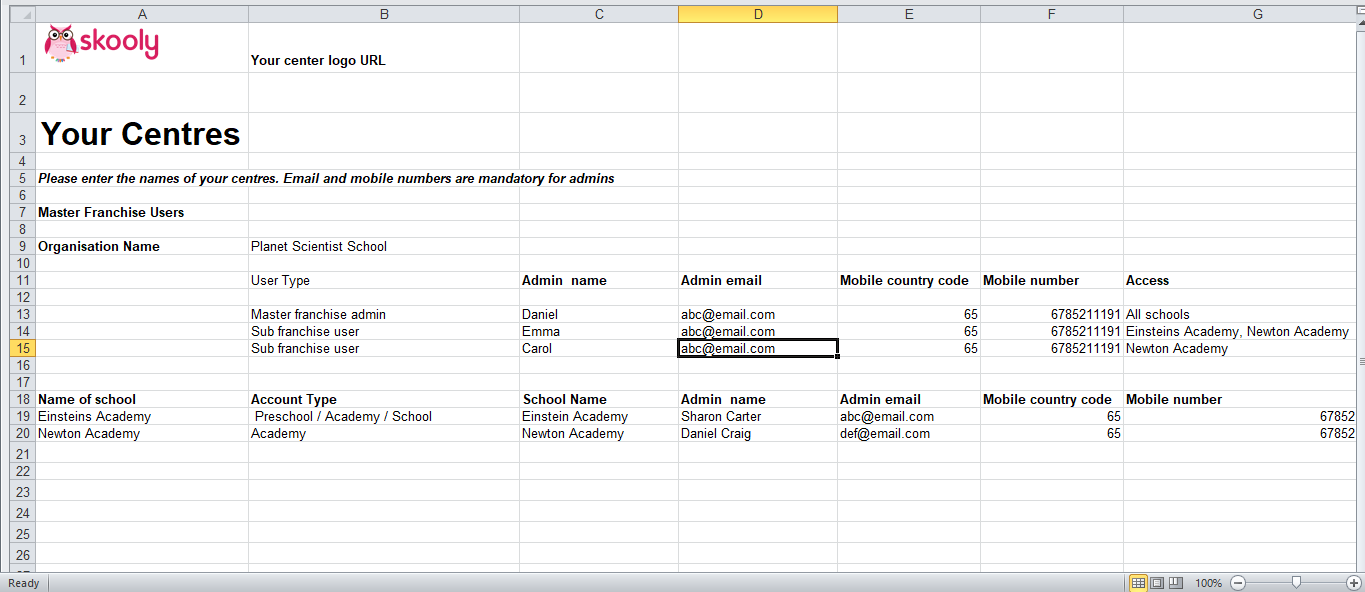Click 'Admin email' header in row 11
Viewport: 1365px width, 592px height.
click(x=758, y=280)
